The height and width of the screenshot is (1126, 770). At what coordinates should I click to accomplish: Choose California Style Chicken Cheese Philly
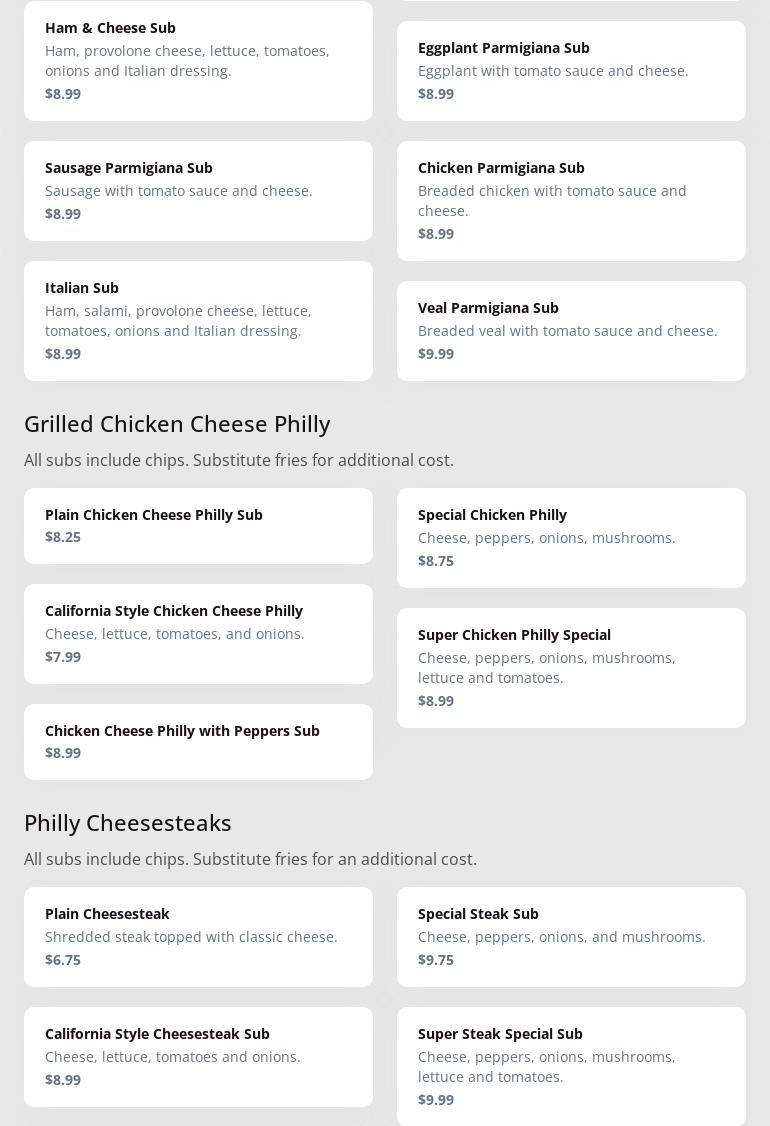click(x=198, y=633)
